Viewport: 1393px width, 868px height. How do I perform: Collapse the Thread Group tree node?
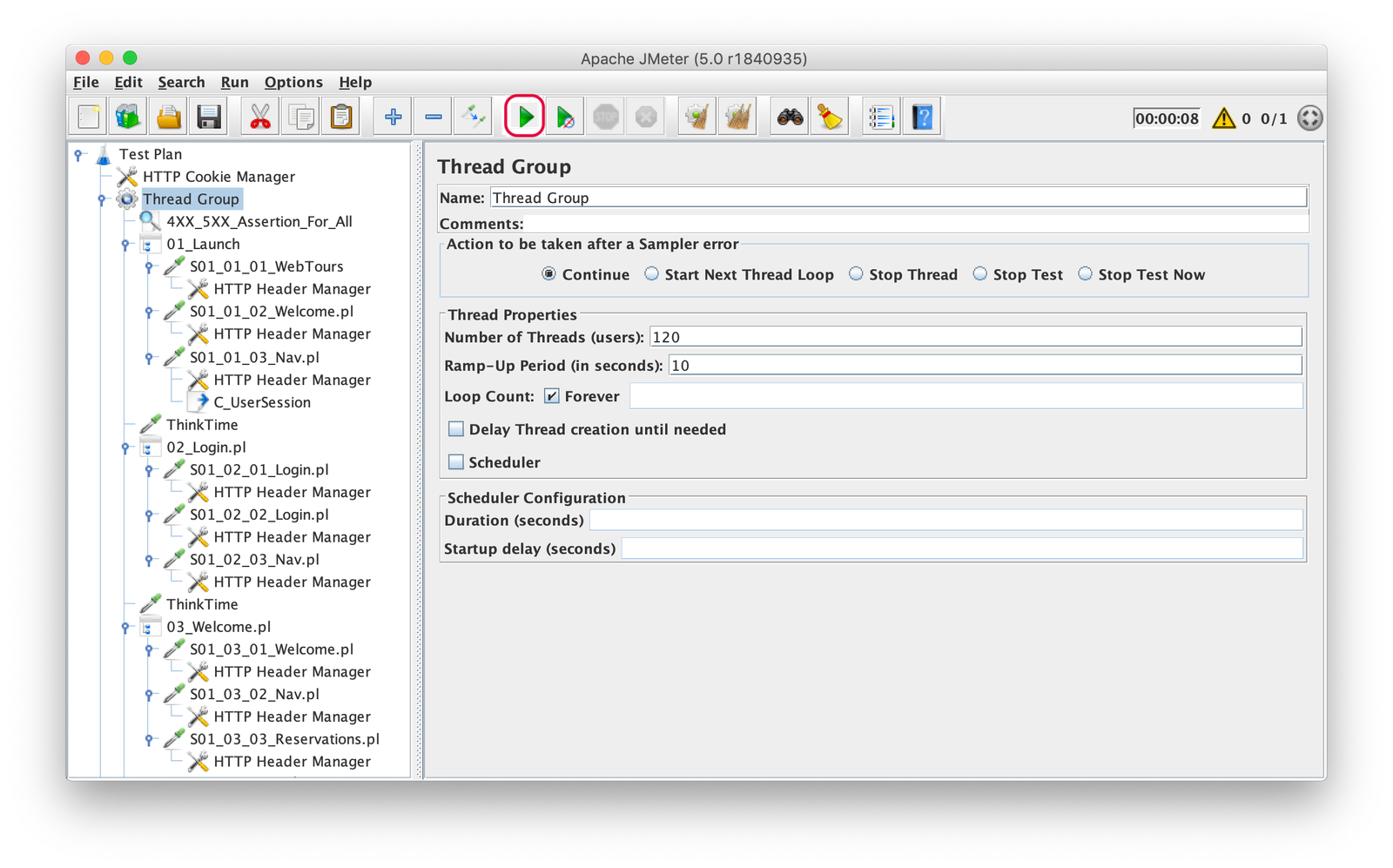pos(102,199)
